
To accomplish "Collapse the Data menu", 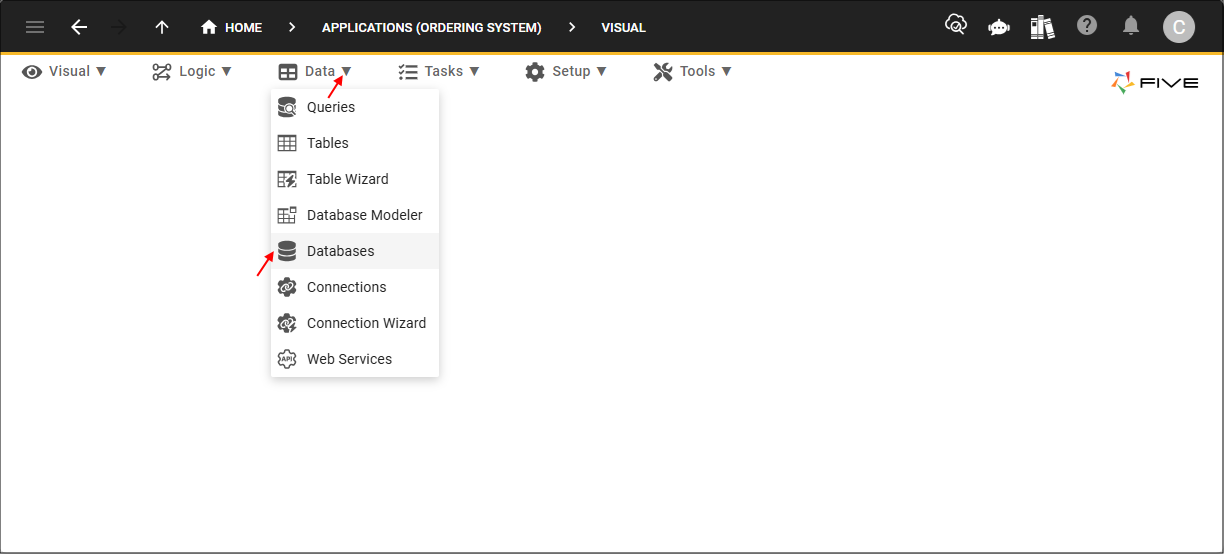I will click(x=315, y=71).
